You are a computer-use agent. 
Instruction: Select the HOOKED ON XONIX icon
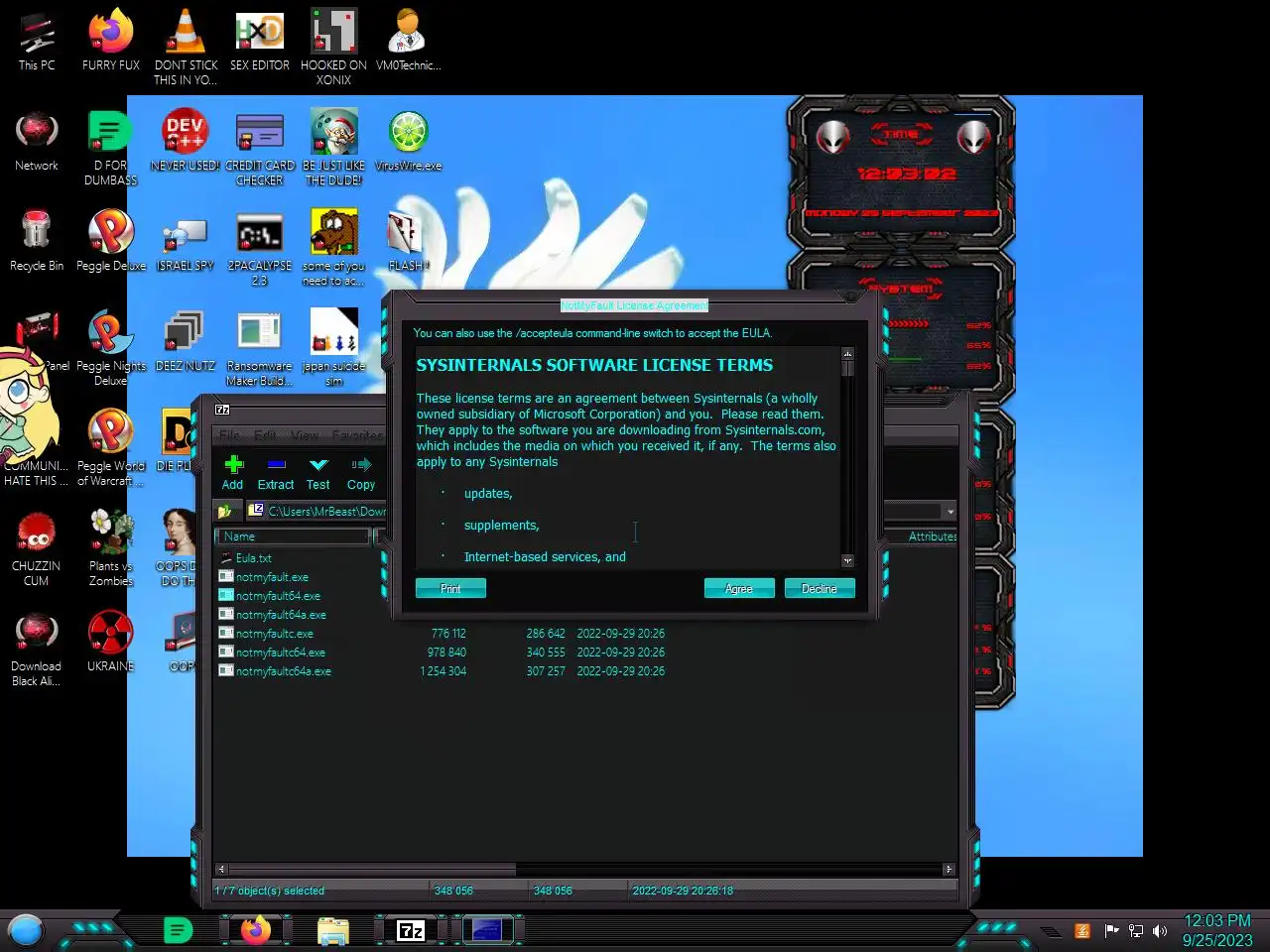pyautogui.click(x=334, y=48)
